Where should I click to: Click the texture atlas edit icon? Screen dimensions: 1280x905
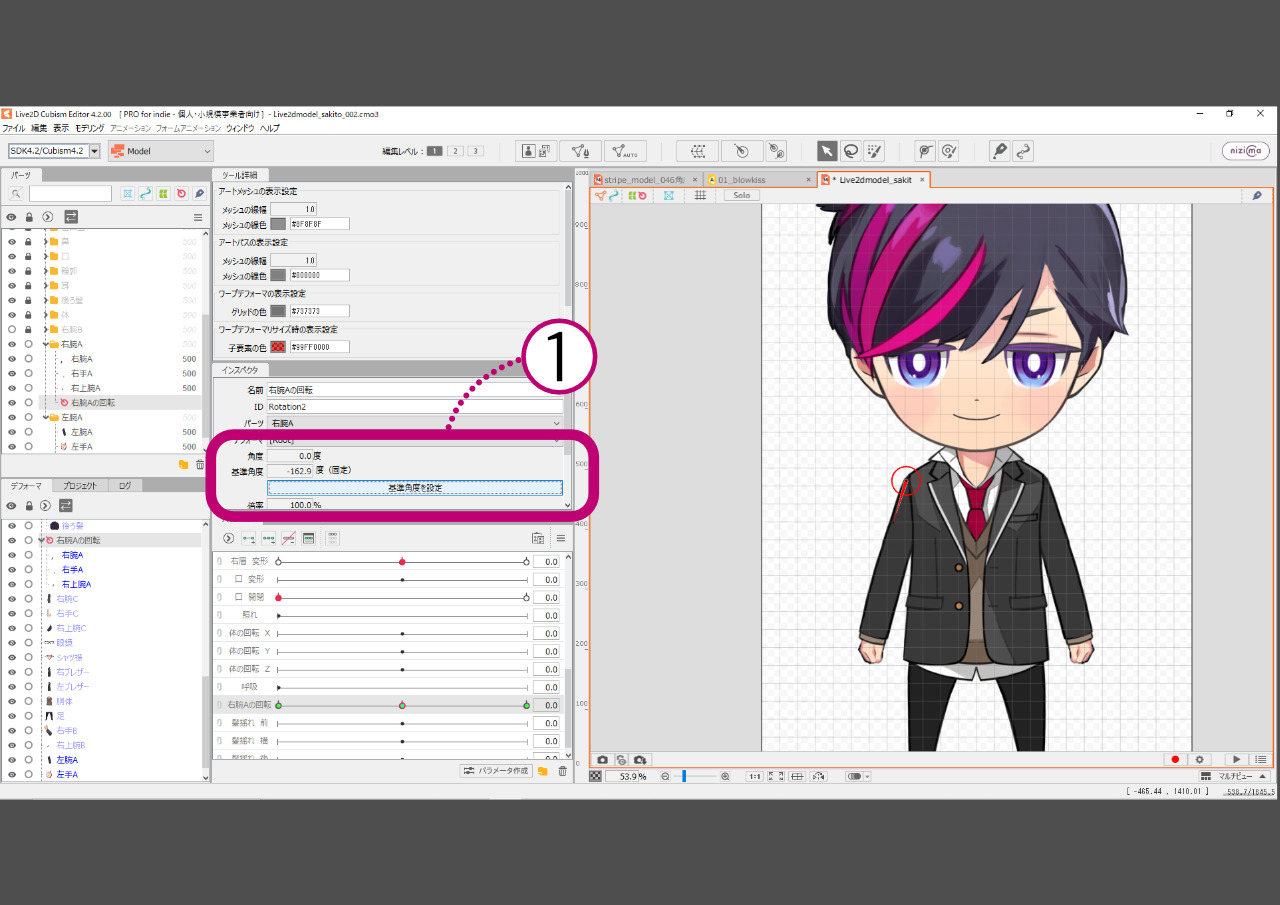coord(537,151)
